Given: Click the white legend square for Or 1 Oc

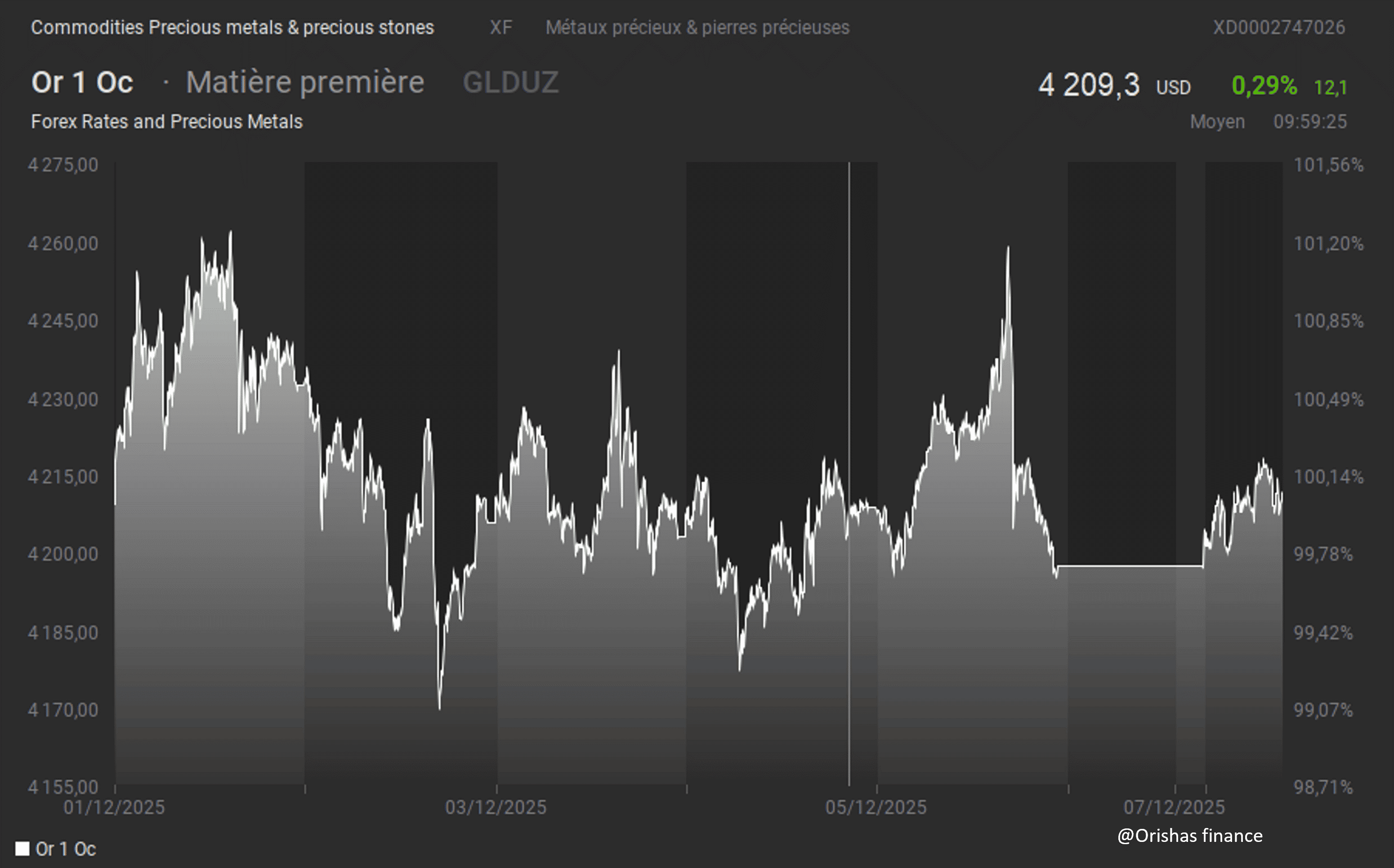Looking at the screenshot, I should coord(22,849).
